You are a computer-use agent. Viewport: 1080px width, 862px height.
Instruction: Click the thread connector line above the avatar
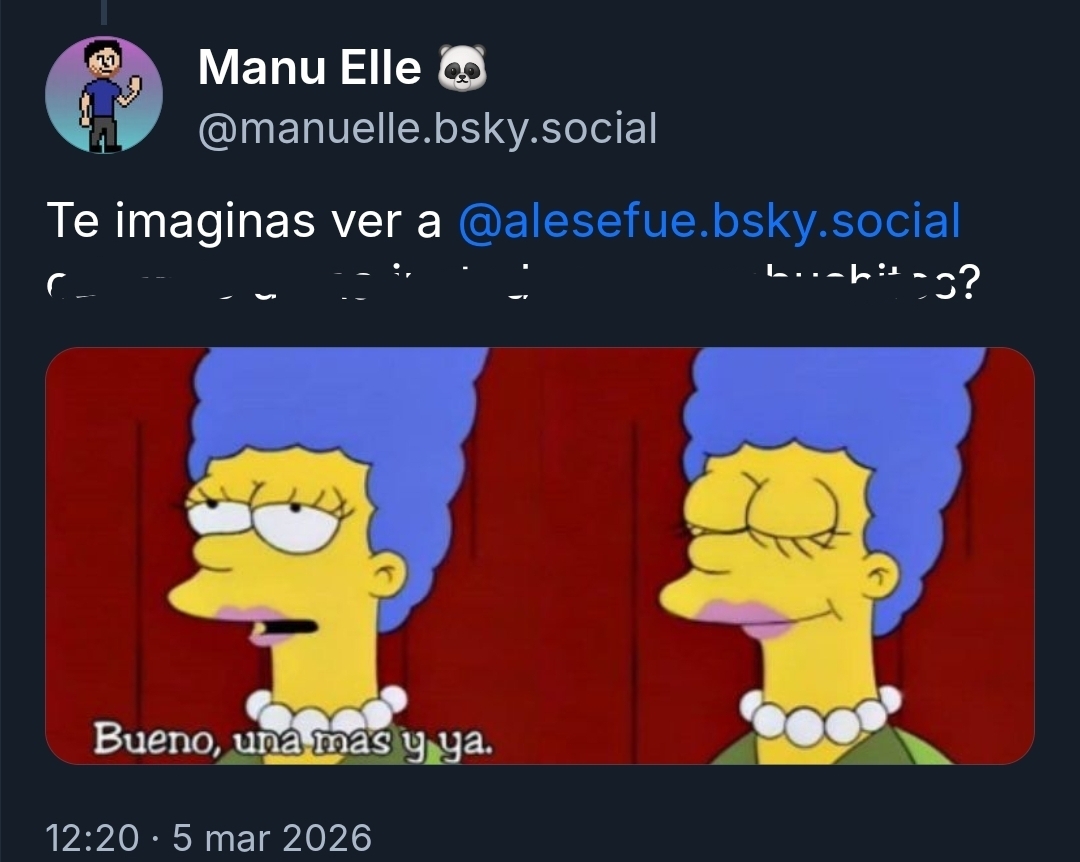tap(104, 12)
